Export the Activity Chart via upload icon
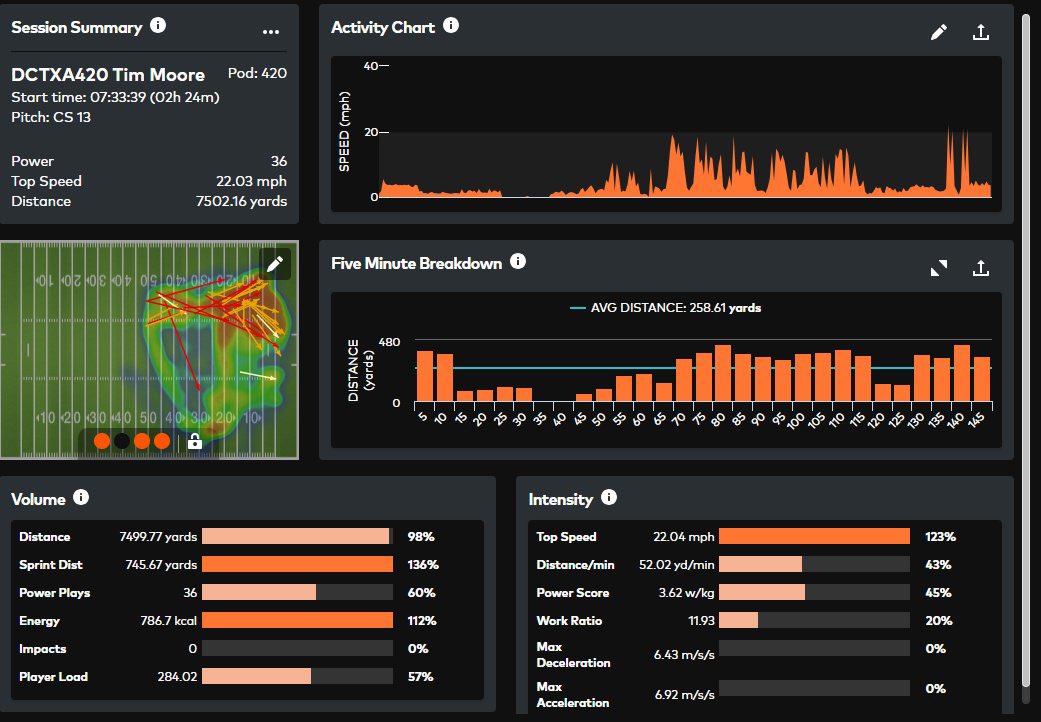The height and width of the screenshot is (722, 1041). pyautogui.click(x=981, y=32)
